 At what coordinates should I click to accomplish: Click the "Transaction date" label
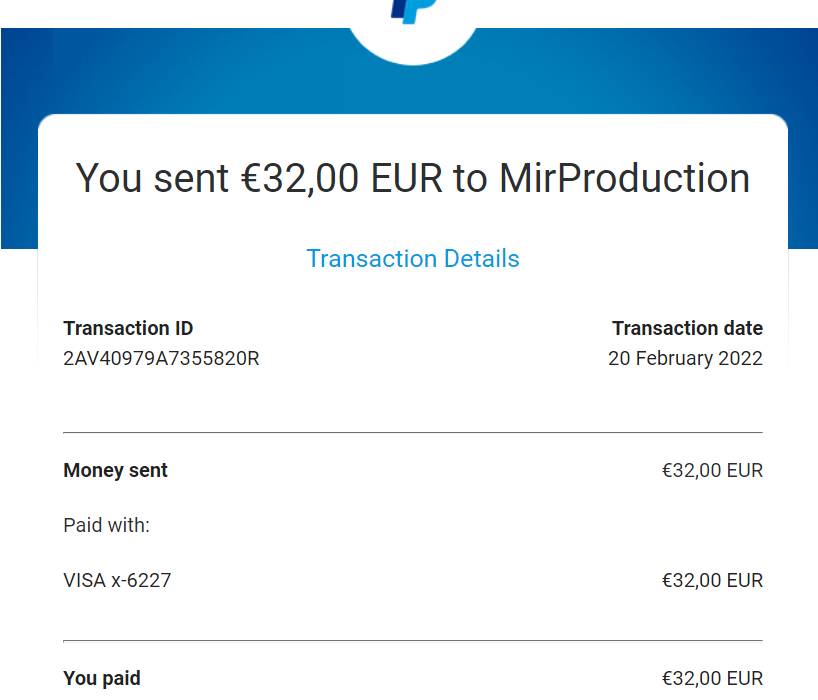(x=687, y=328)
